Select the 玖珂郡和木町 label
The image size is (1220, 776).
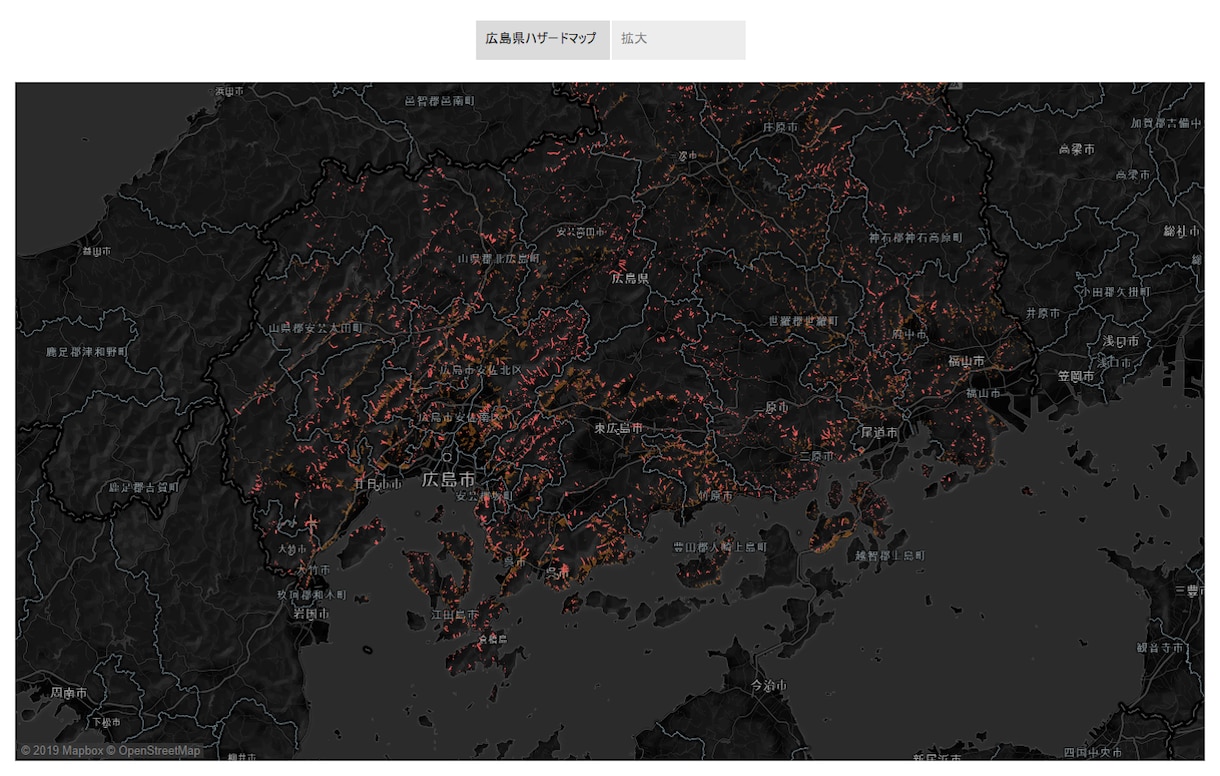311,593
